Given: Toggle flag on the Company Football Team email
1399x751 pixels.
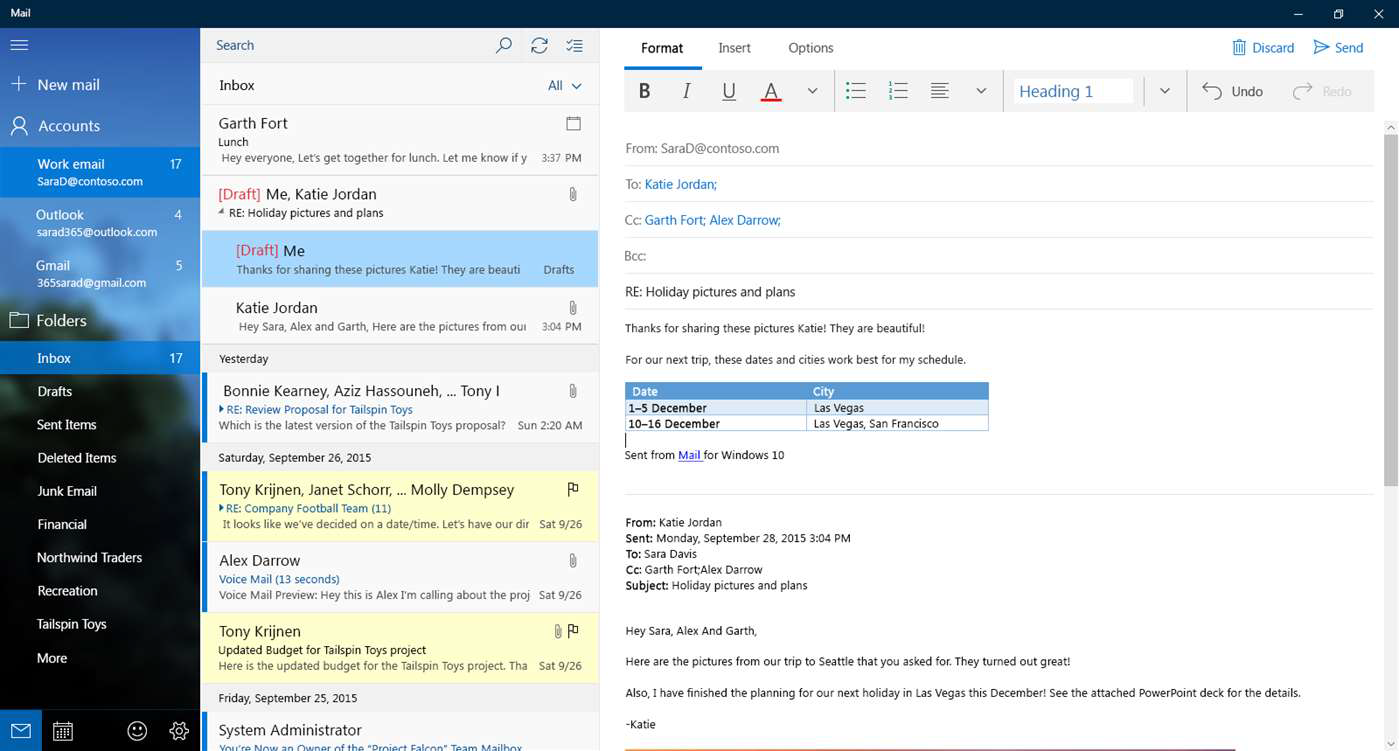Looking at the screenshot, I should [573, 489].
